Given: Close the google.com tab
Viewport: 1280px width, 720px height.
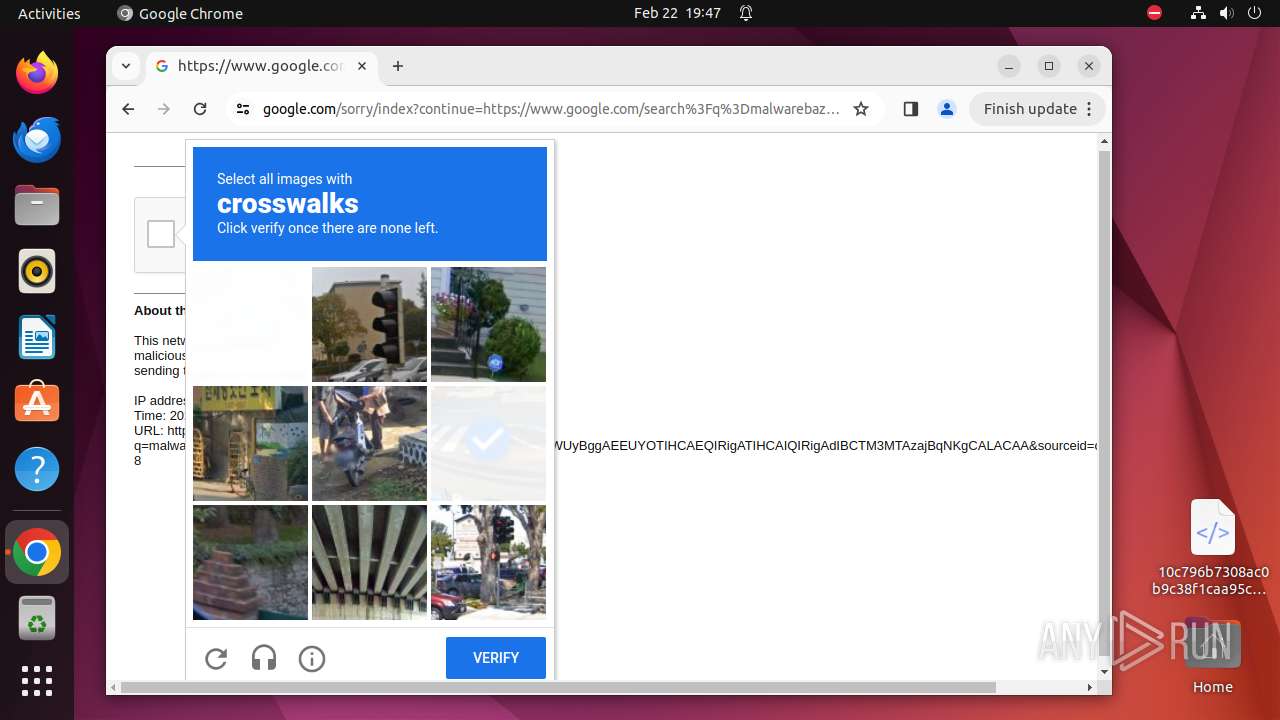Looking at the screenshot, I should pyautogui.click(x=362, y=66).
